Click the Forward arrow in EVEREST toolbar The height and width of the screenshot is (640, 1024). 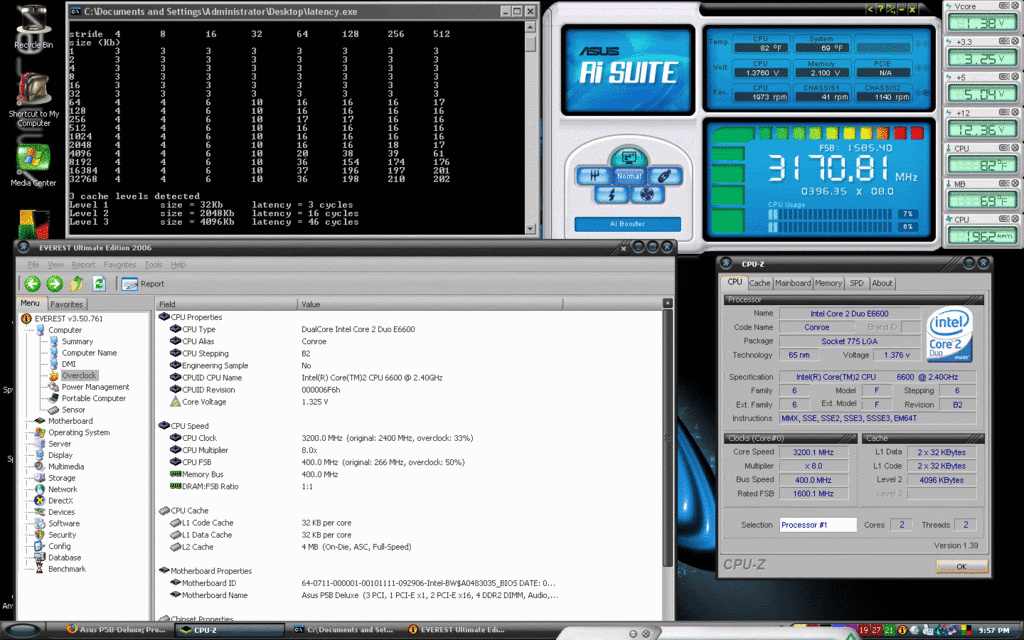pos(55,283)
